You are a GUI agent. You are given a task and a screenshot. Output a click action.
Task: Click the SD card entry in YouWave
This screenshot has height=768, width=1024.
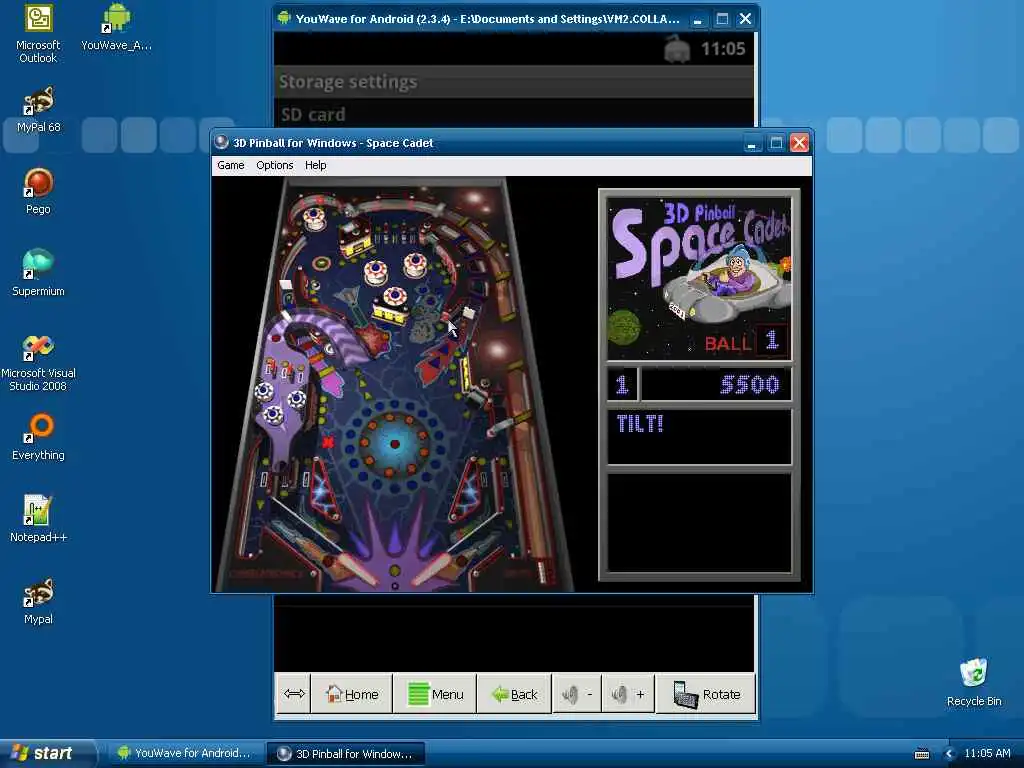[513, 114]
